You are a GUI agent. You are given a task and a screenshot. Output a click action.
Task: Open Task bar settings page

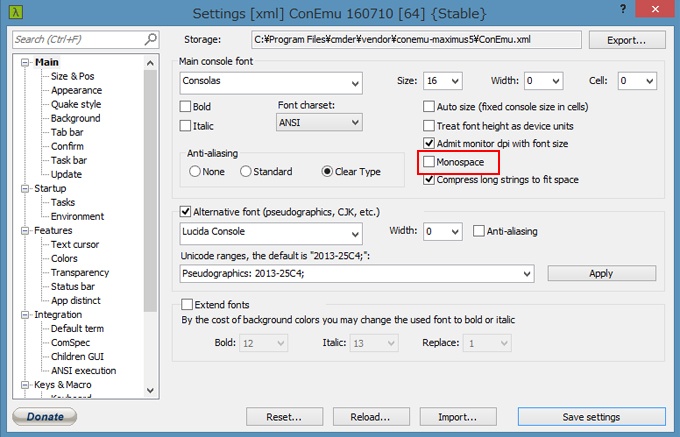(69, 160)
